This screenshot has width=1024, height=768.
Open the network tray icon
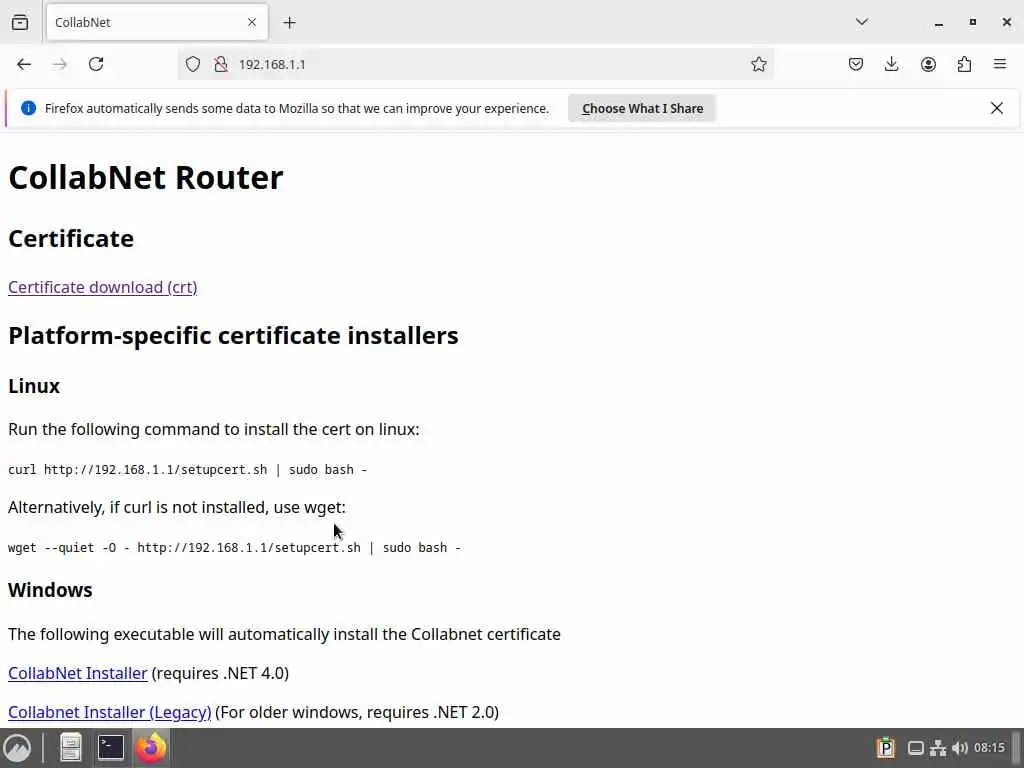(x=938, y=748)
